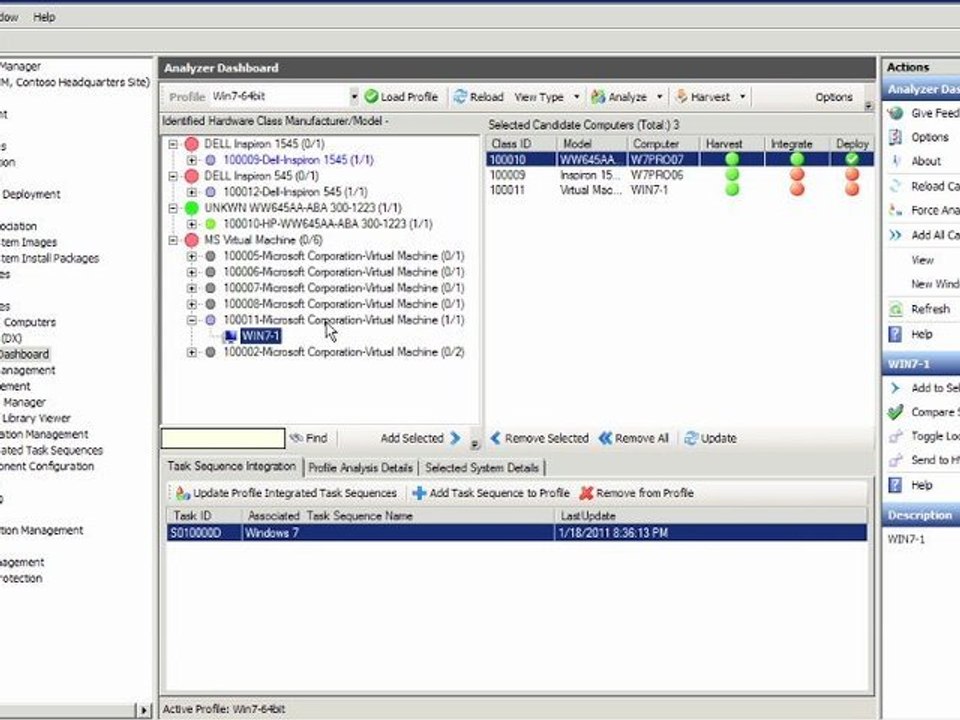Click the Compare green checkmark icon in Actions
960x720 pixels.
[895, 412]
